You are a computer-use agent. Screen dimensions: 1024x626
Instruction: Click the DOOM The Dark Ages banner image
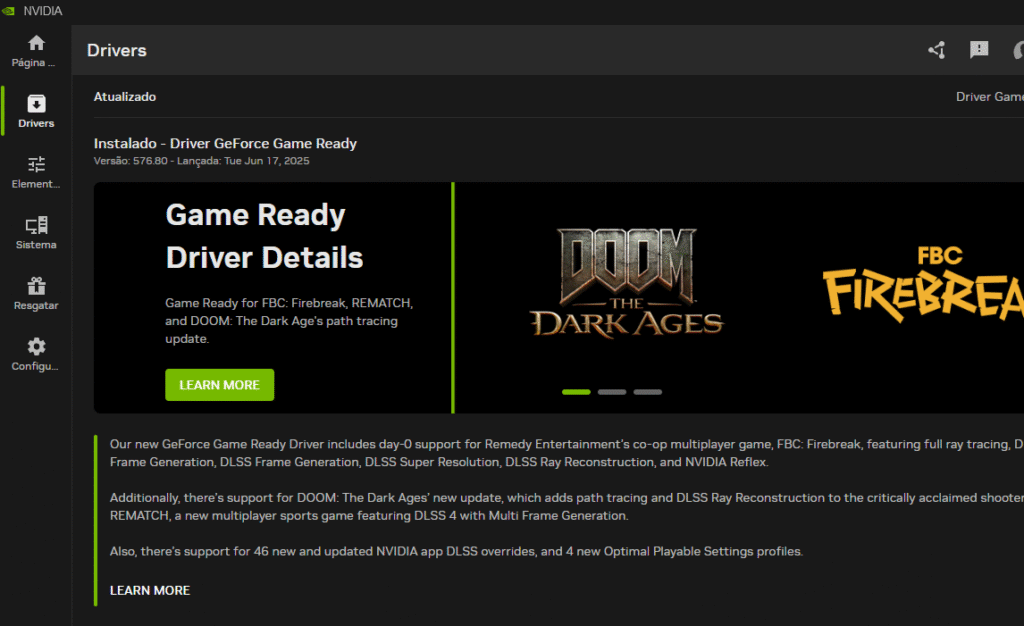(x=627, y=282)
